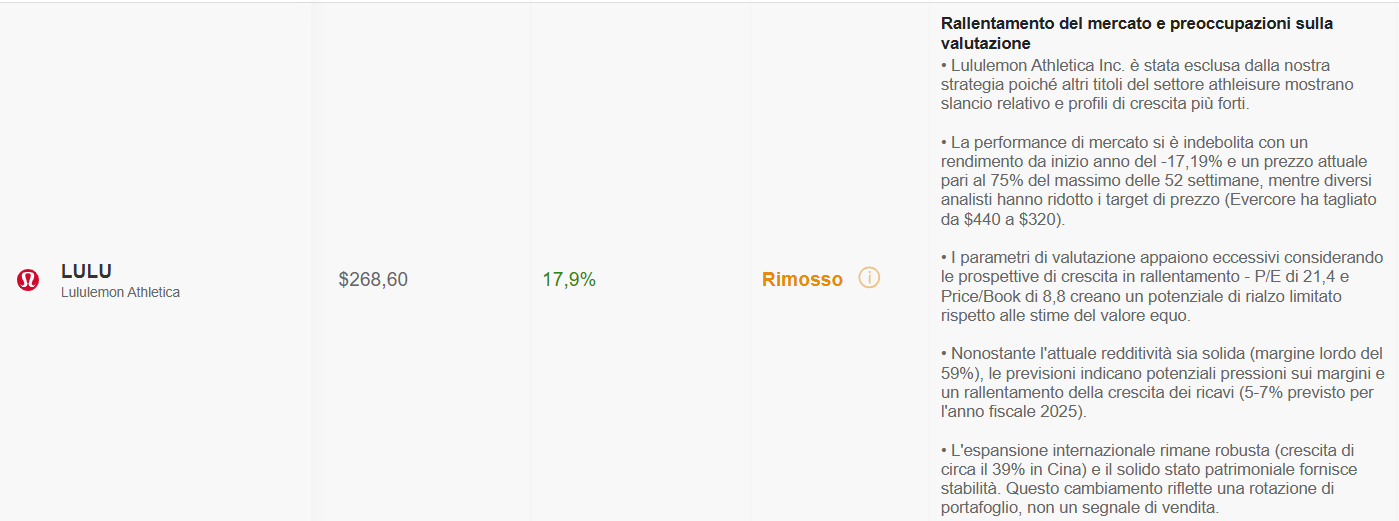Click the bullet about P/E di 21,4
Screen dimensions: 1399x521
pyautogui.click(x=1162, y=287)
